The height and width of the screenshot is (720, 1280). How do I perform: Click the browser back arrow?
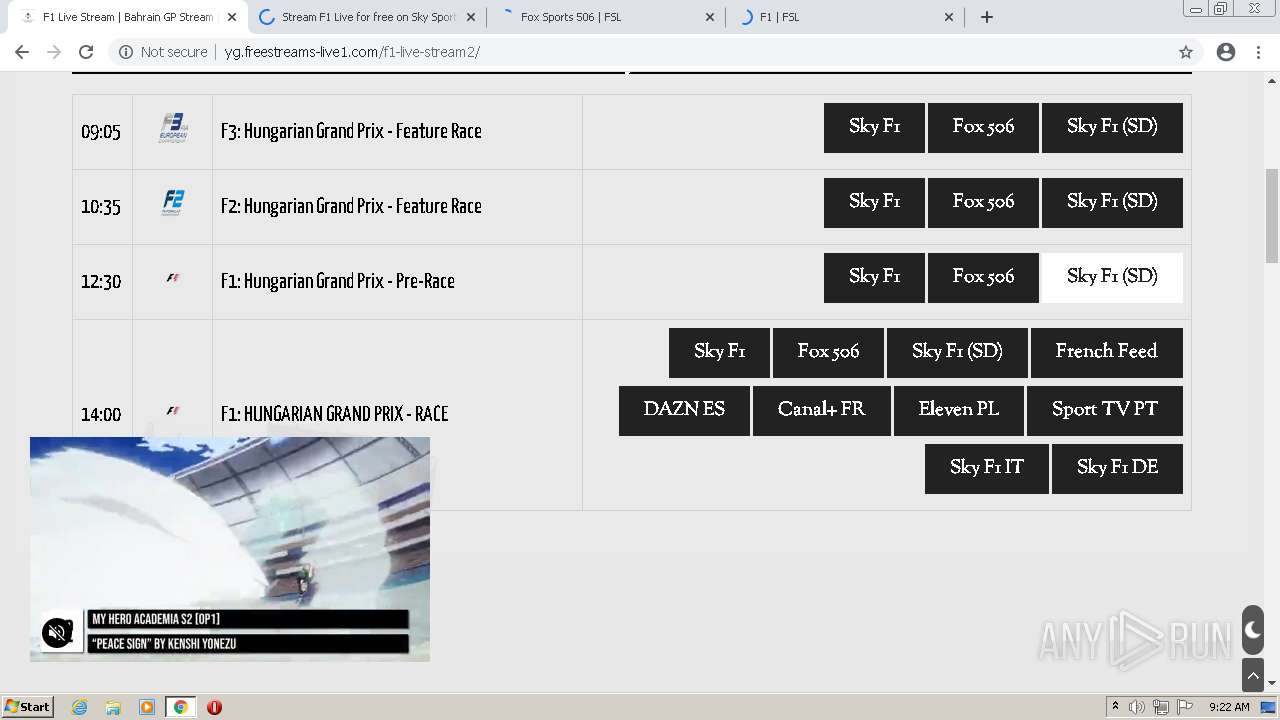pyautogui.click(x=22, y=52)
